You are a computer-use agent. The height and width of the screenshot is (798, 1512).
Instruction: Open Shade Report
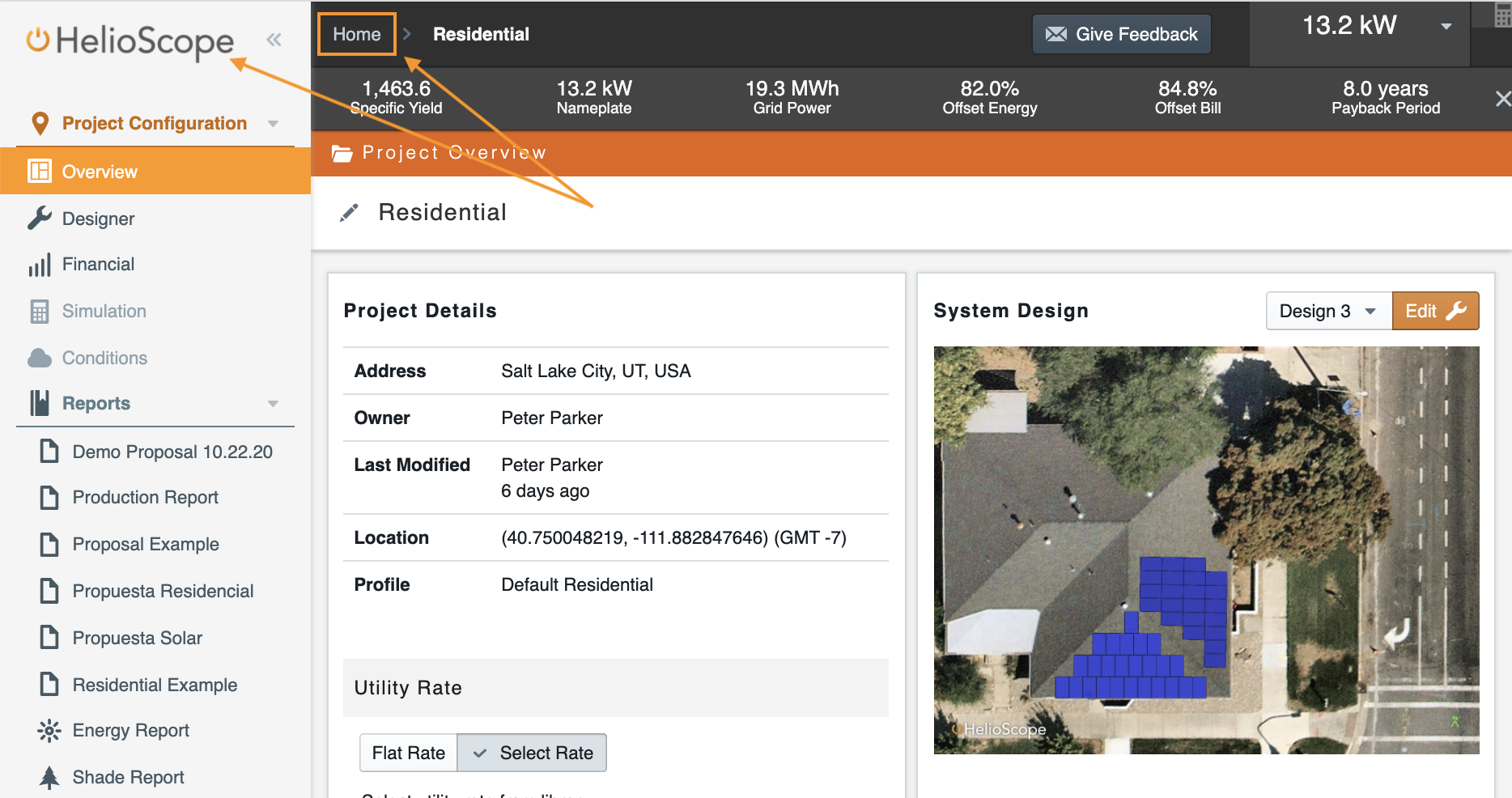tap(129, 778)
